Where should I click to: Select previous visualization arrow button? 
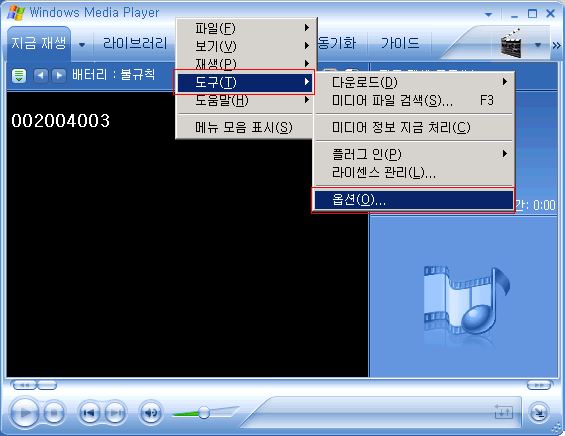point(41,76)
